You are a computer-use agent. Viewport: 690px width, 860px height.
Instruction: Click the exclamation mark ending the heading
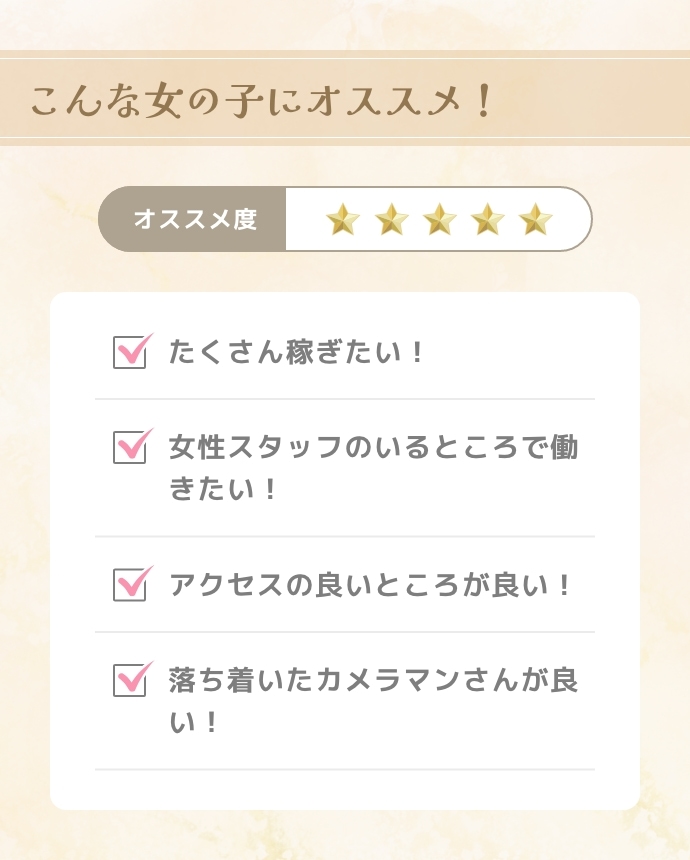[x=483, y=102]
